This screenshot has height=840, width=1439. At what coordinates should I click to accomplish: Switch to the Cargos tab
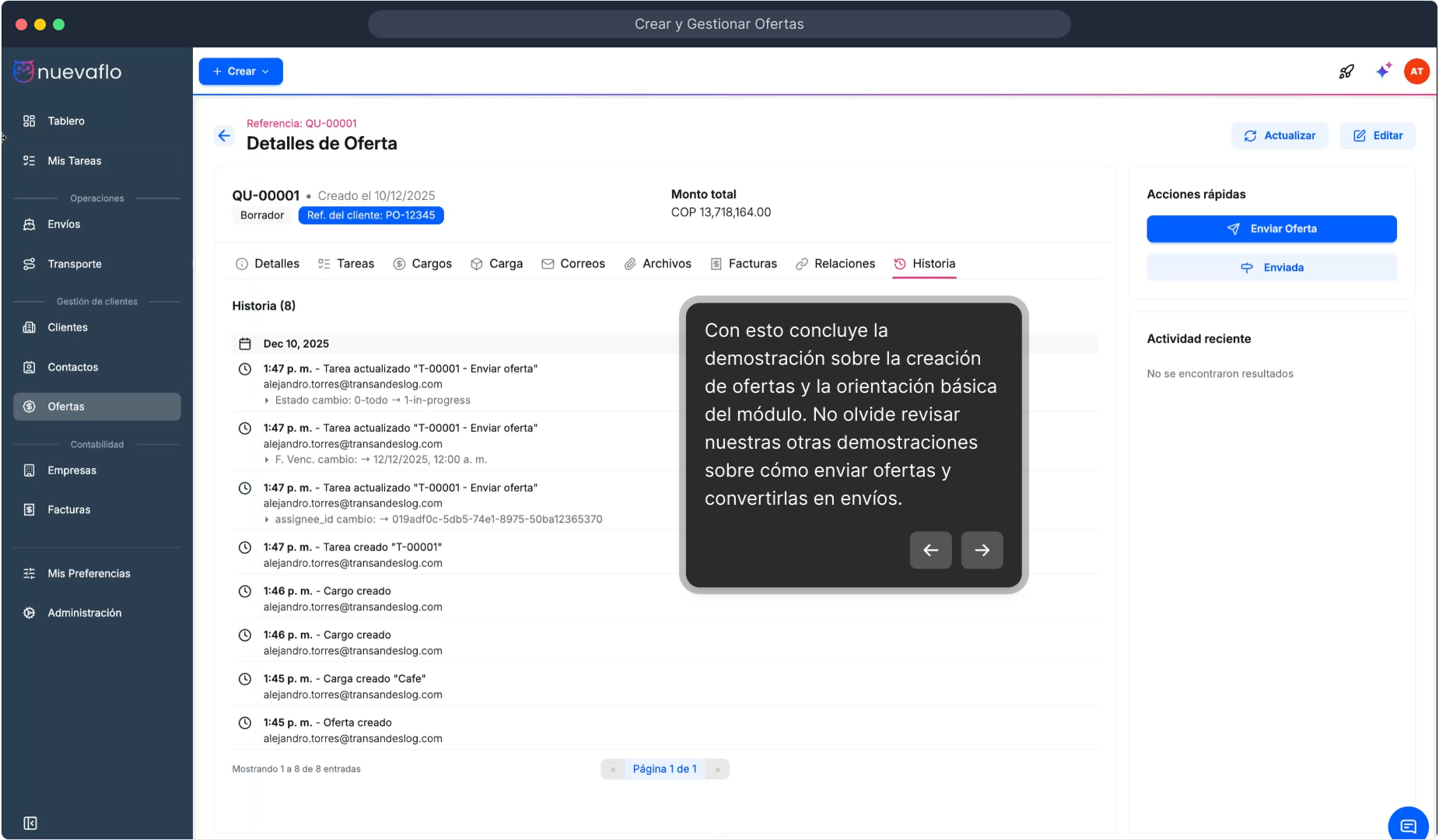(422, 264)
